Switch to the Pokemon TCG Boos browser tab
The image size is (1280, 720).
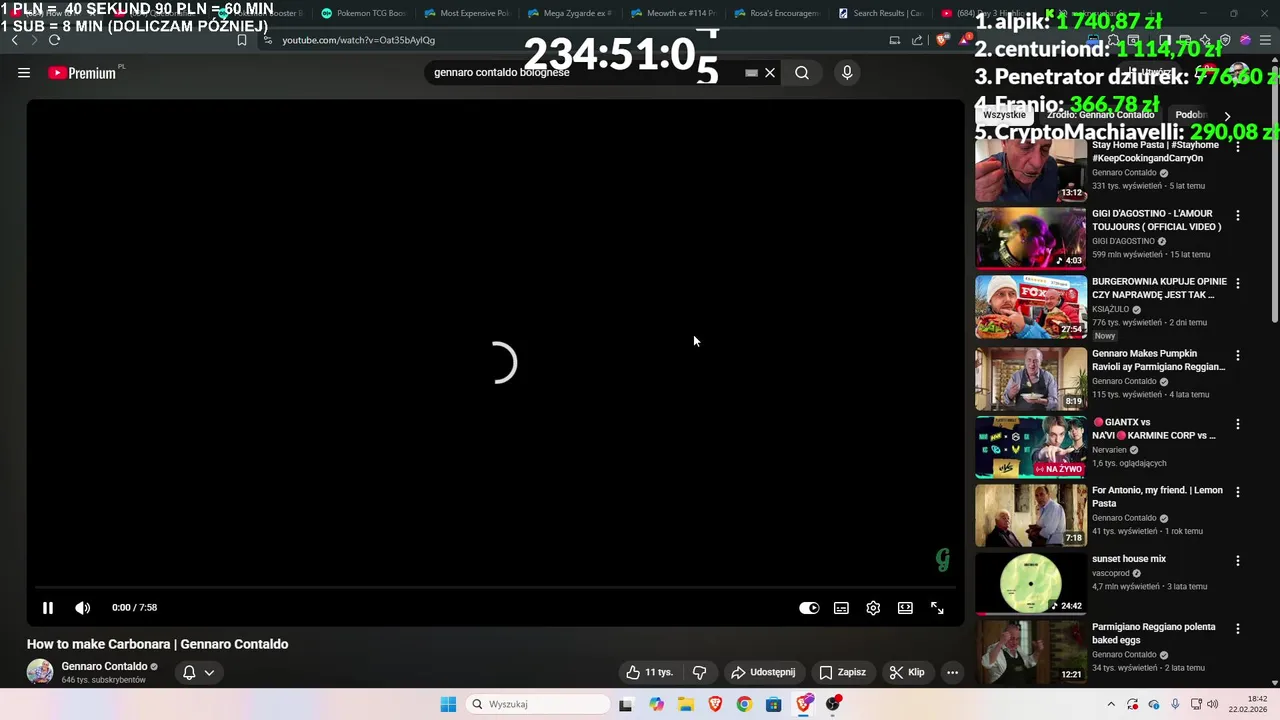coord(363,13)
